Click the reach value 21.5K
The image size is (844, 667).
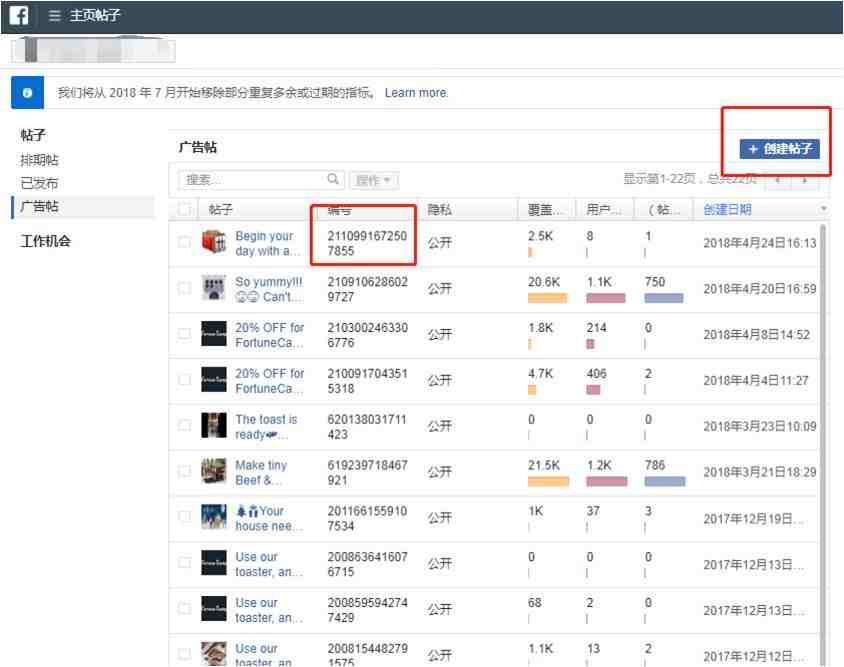pyautogui.click(x=544, y=465)
